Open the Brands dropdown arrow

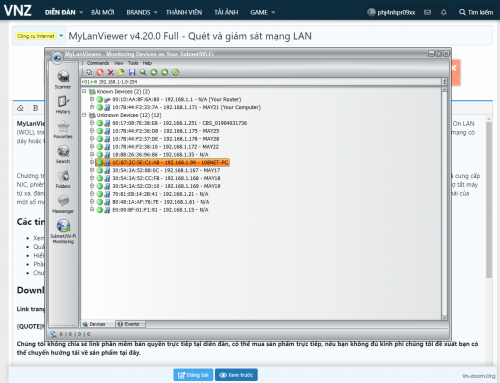pos(156,13)
